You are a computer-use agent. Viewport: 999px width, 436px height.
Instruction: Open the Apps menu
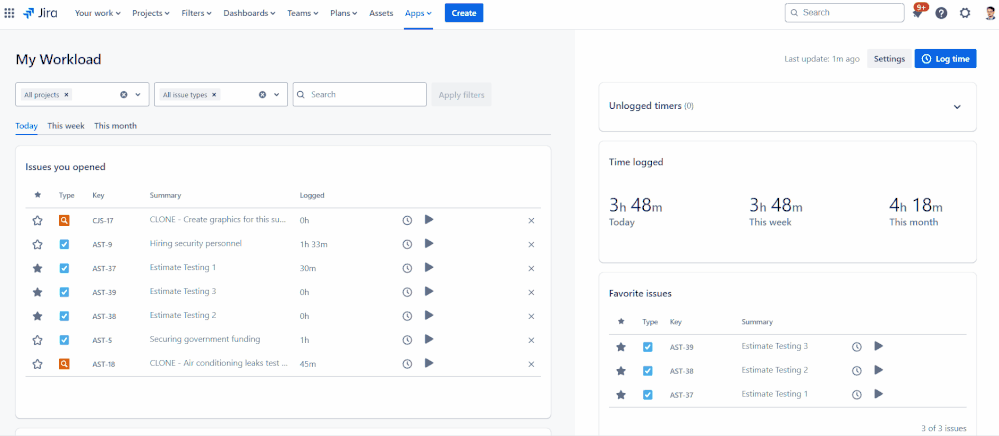point(418,13)
